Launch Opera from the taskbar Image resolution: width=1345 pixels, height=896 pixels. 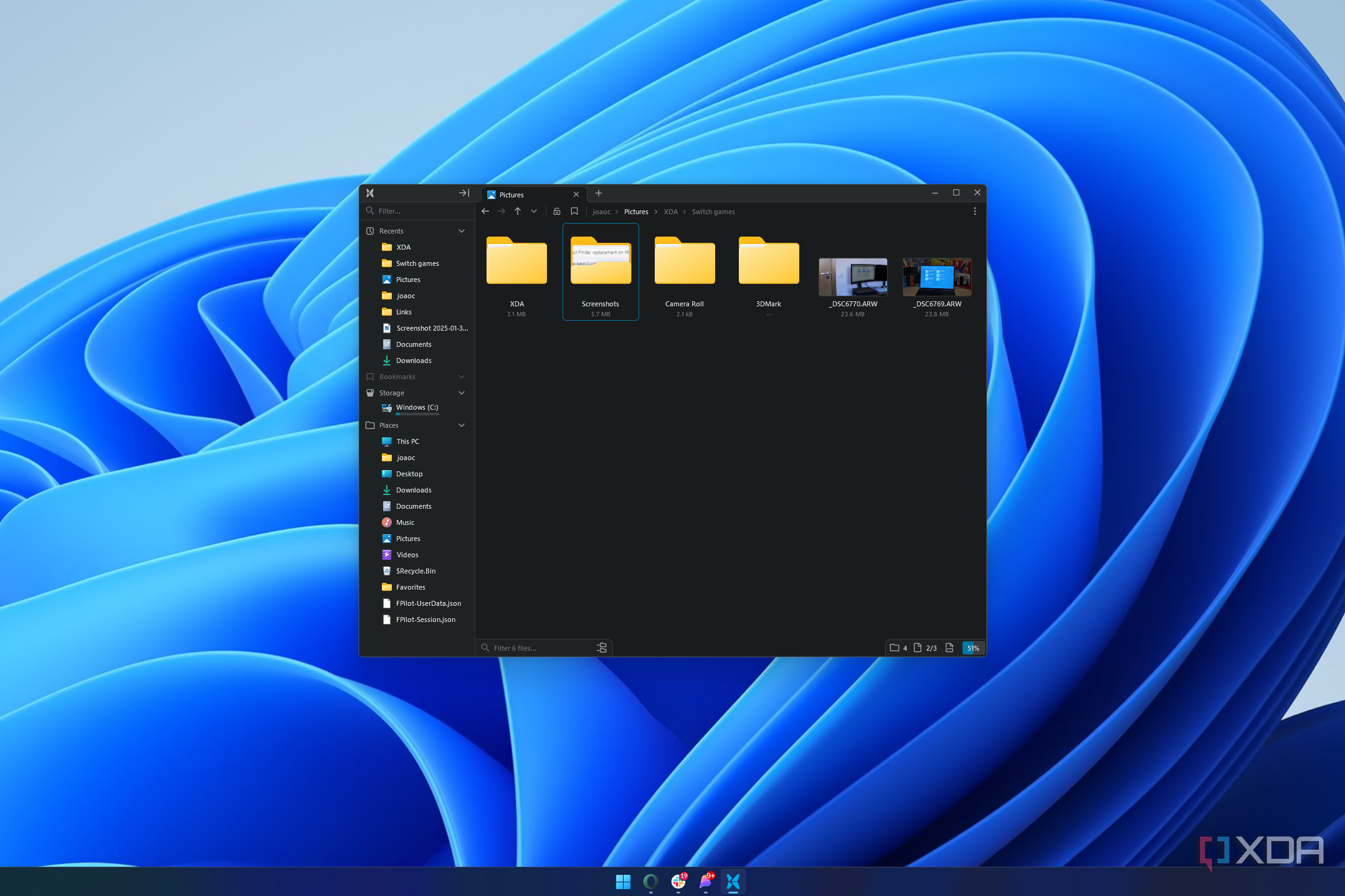click(x=650, y=881)
